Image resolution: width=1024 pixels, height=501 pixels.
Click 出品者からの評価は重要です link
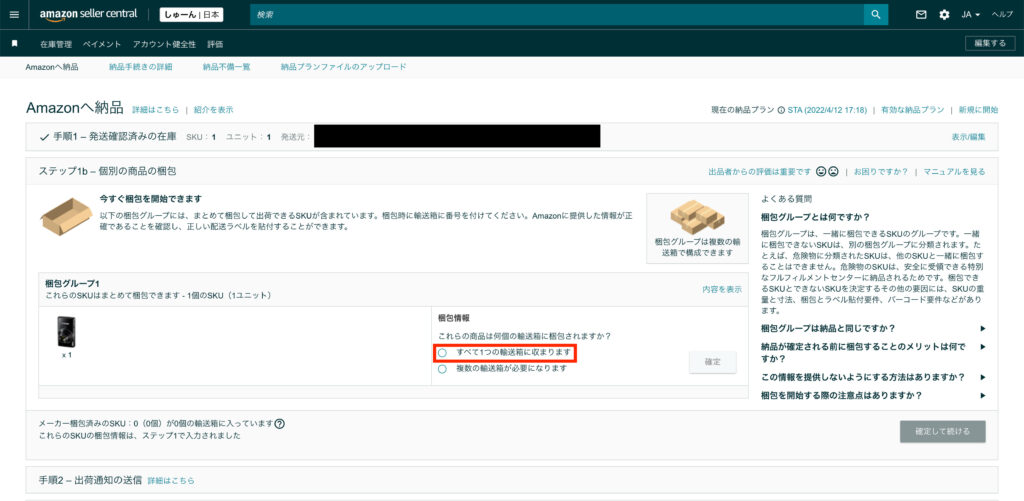tap(760, 172)
